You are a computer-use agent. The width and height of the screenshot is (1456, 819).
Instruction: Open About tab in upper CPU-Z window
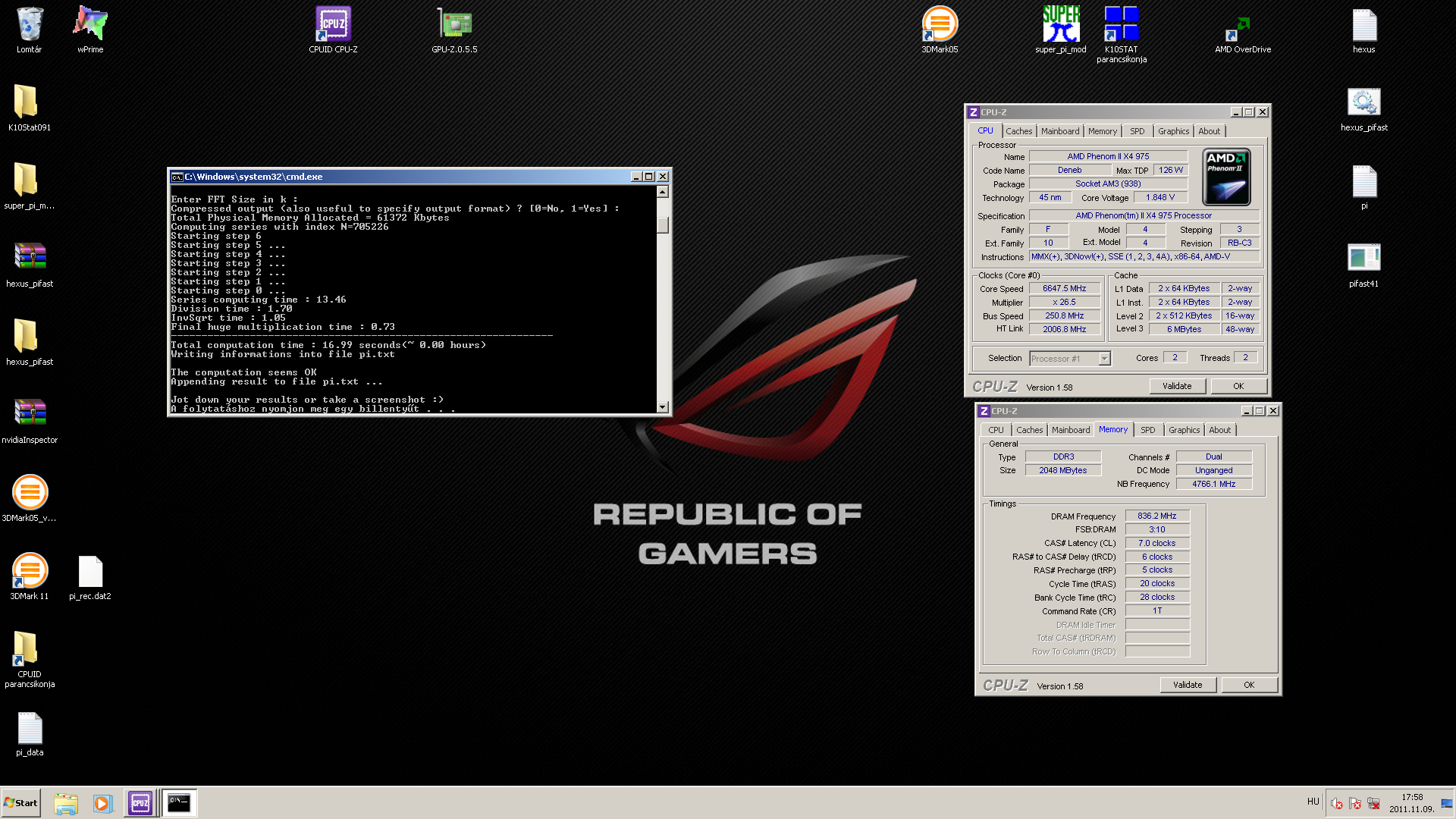pos(1209,131)
